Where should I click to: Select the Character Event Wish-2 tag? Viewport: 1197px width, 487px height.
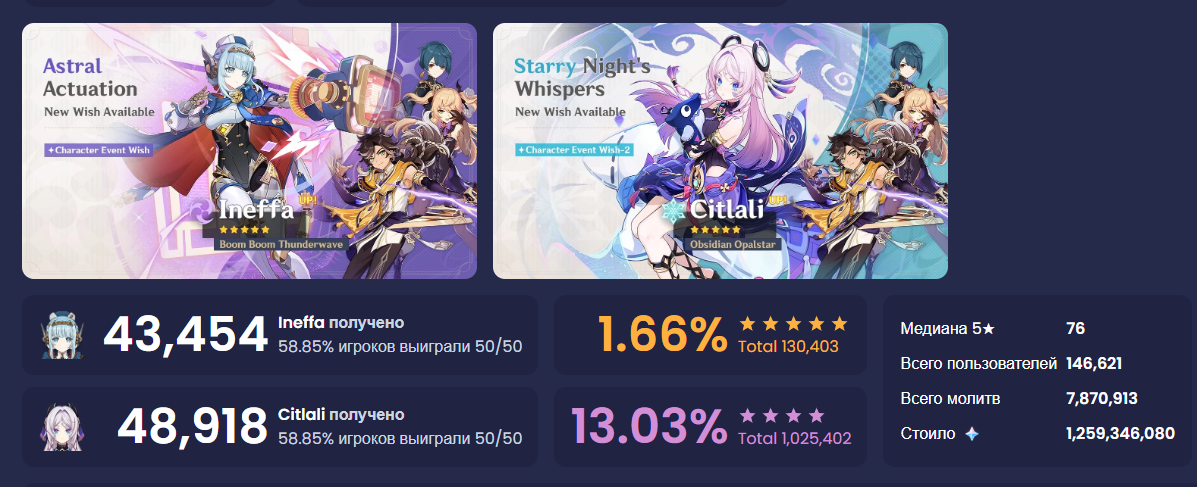pyautogui.click(x=572, y=150)
